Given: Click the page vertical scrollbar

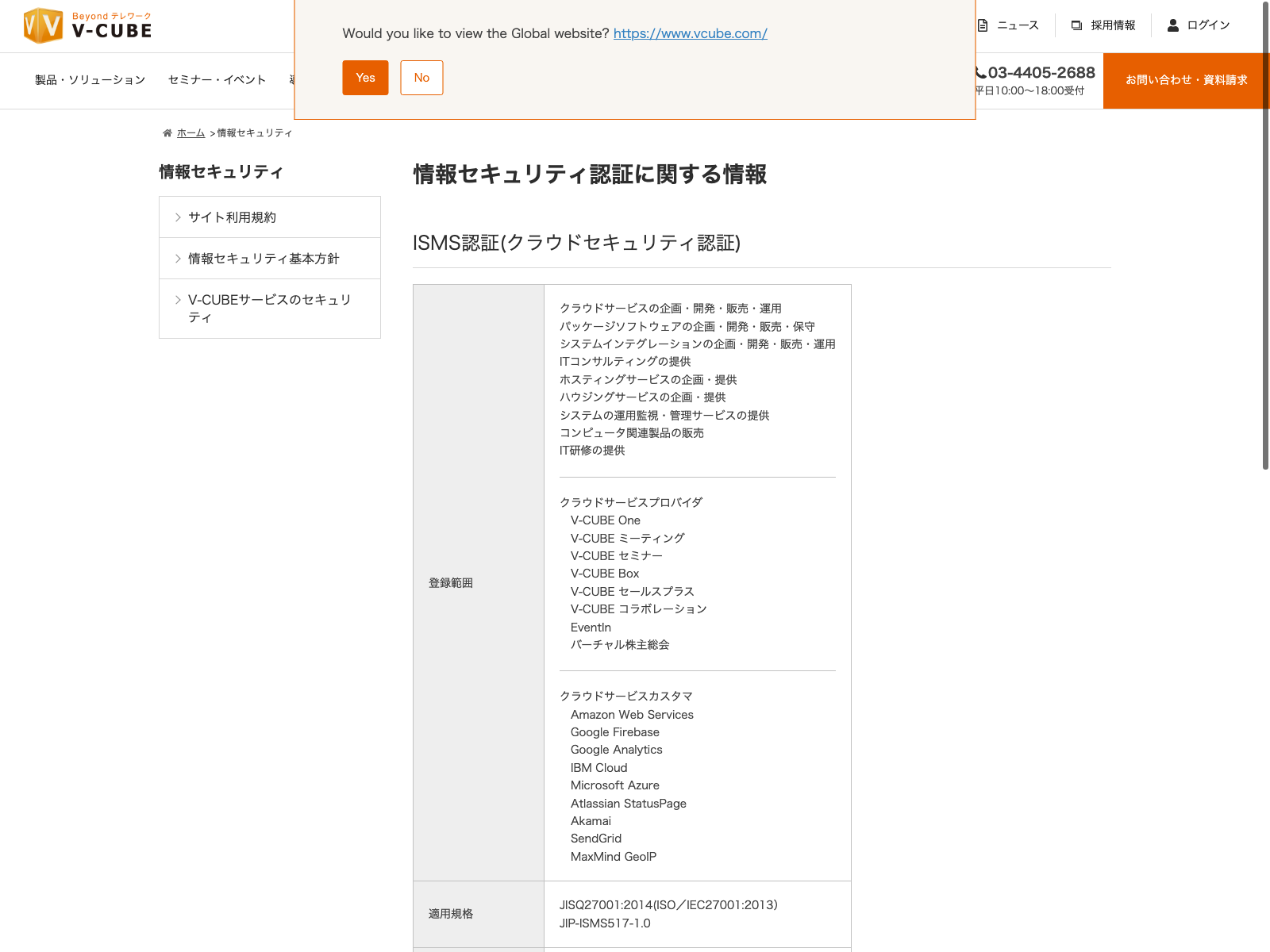Looking at the screenshot, I should pos(1265,238).
